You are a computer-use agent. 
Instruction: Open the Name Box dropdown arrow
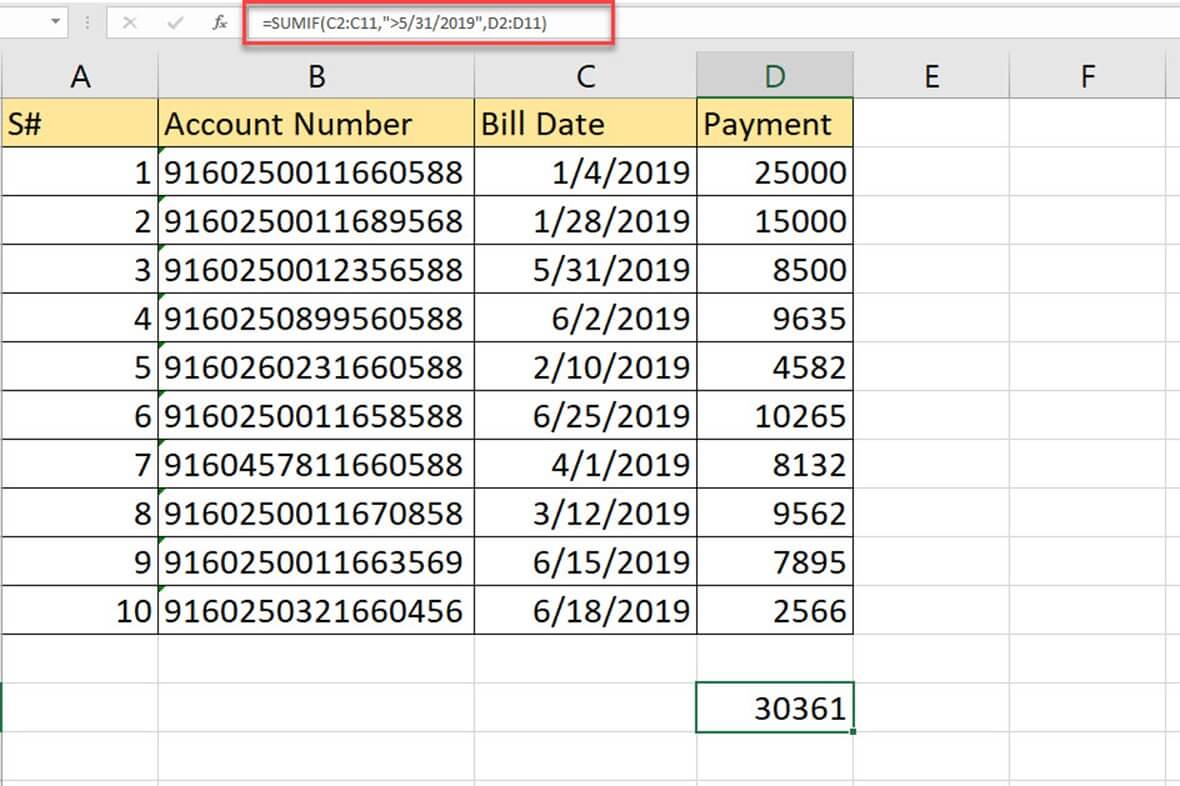[54, 22]
